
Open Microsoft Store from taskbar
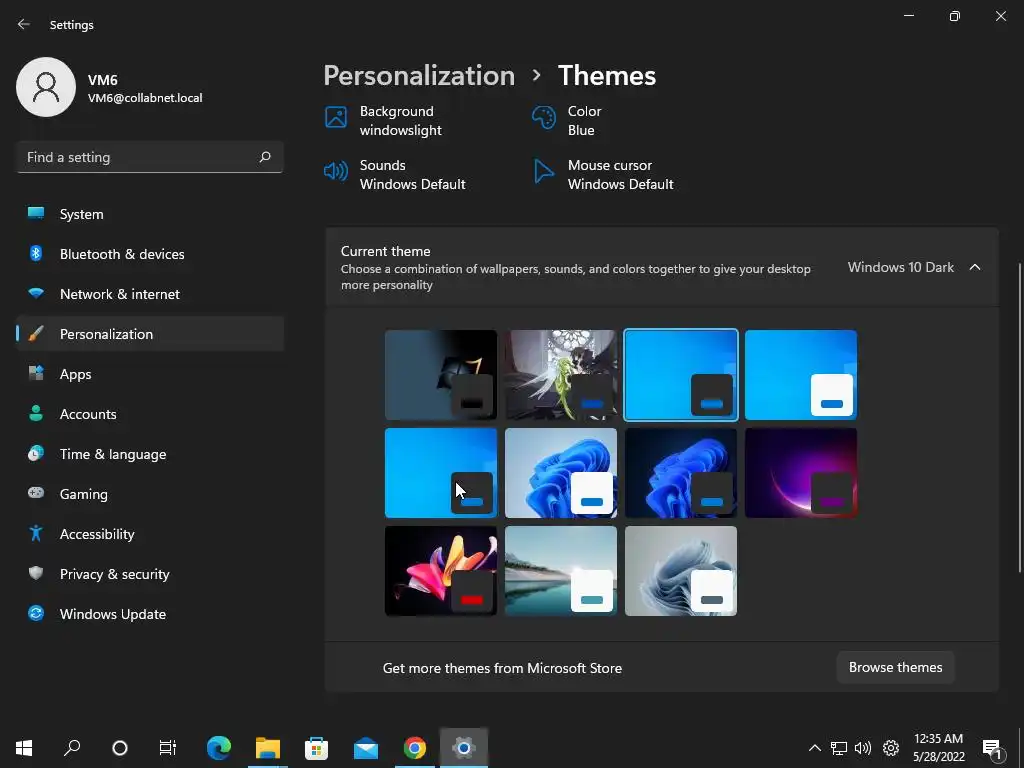coord(317,747)
